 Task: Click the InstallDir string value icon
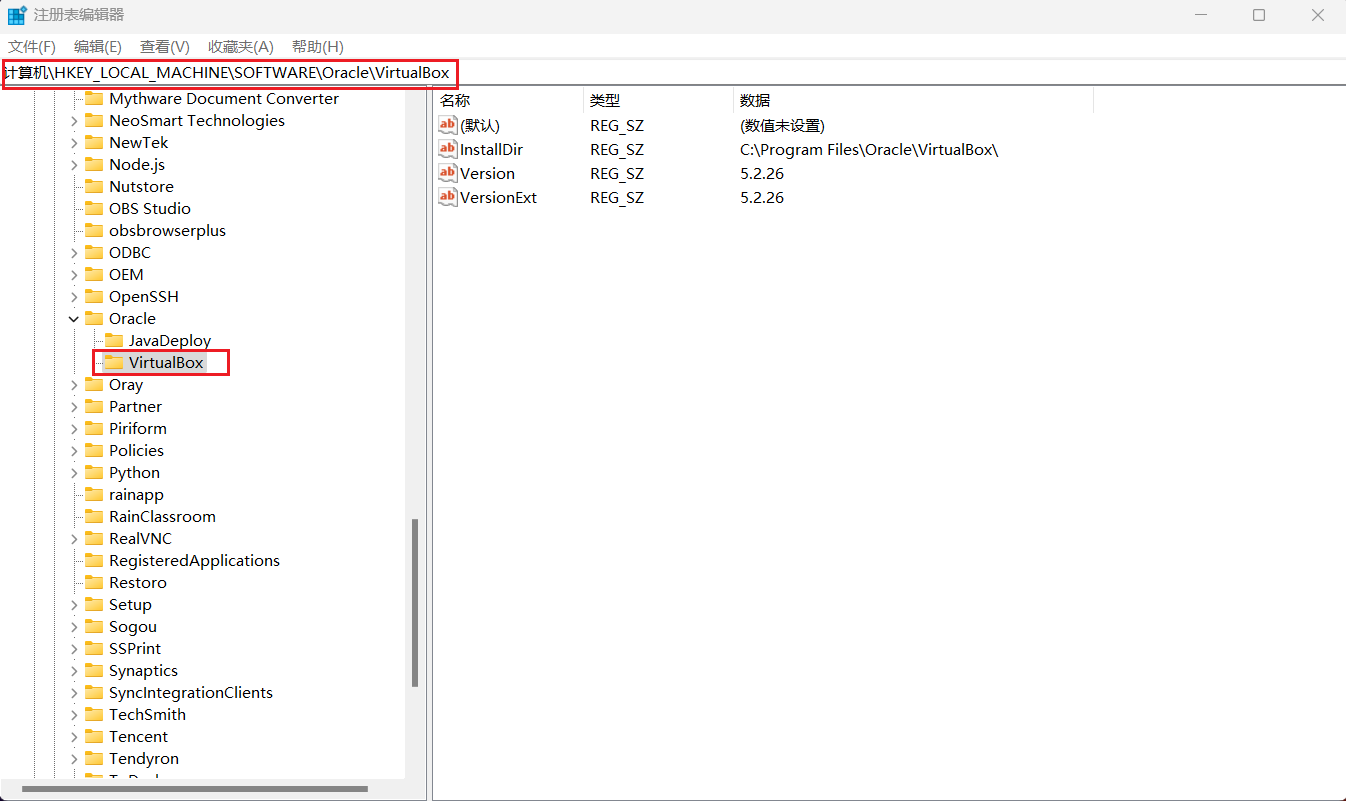coord(447,149)
